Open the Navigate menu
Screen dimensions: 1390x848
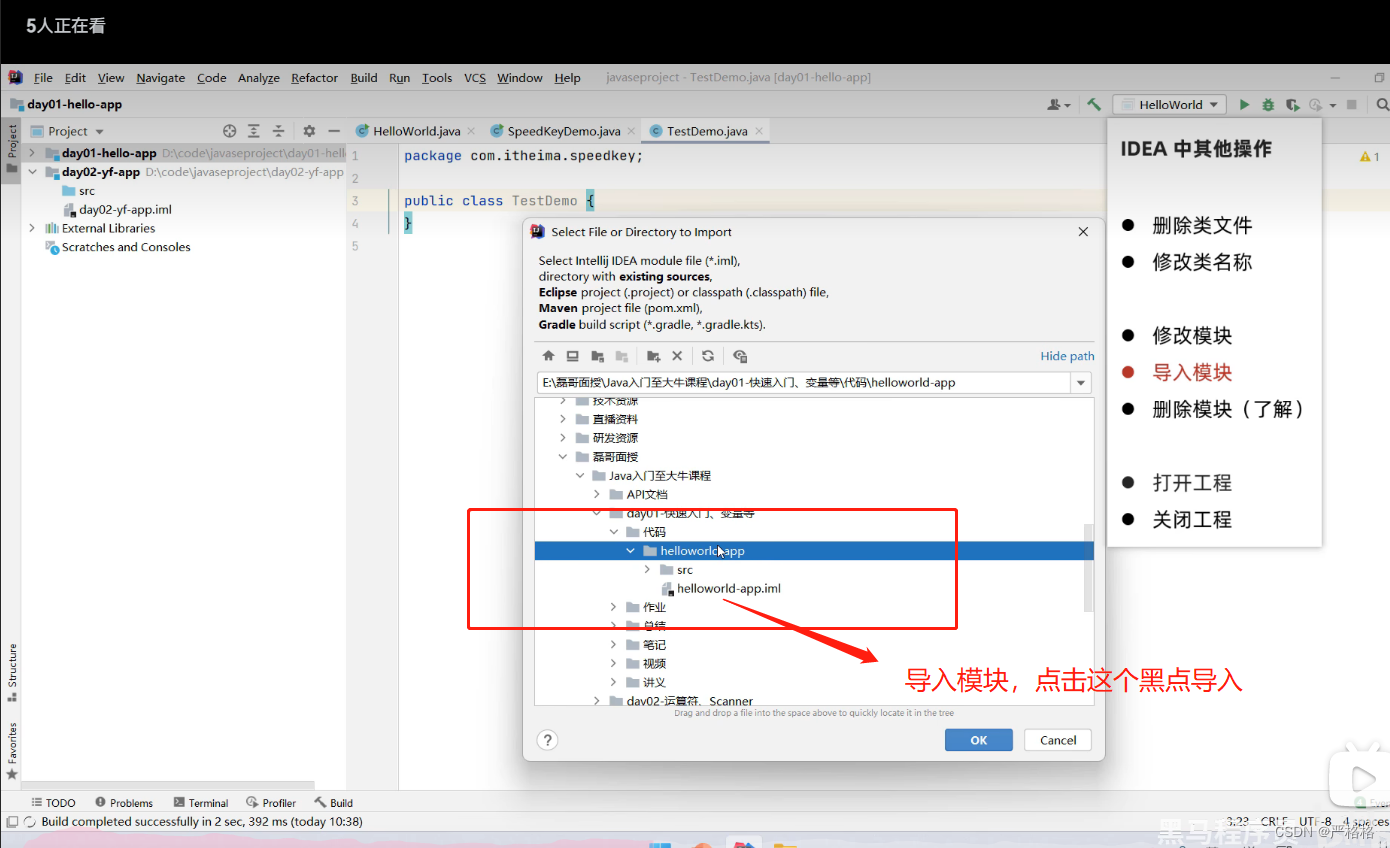point(161,78)
